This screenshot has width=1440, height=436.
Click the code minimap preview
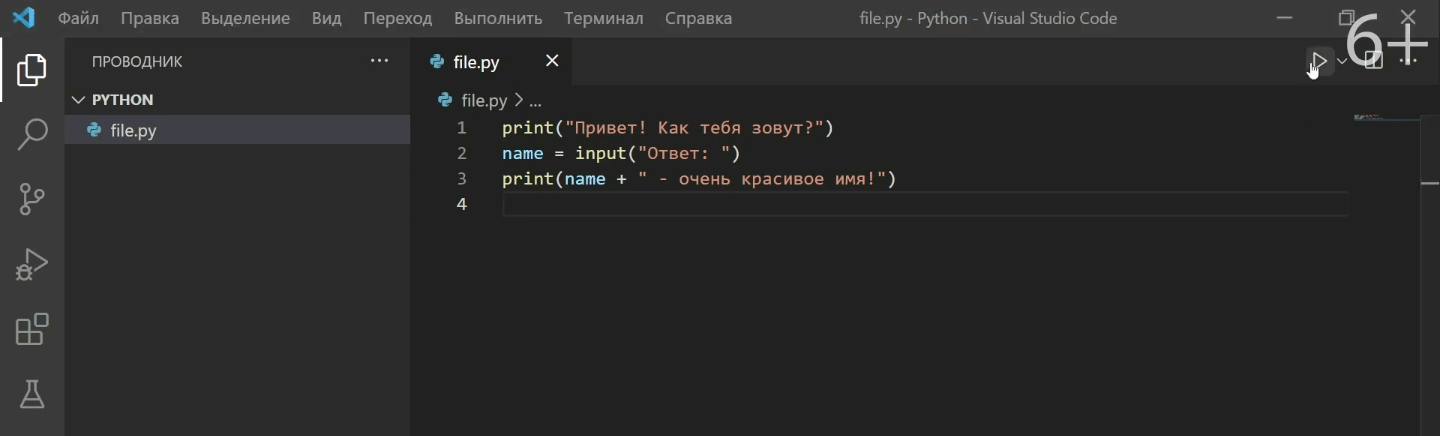pyautogui.click(x=1385, y=118)
